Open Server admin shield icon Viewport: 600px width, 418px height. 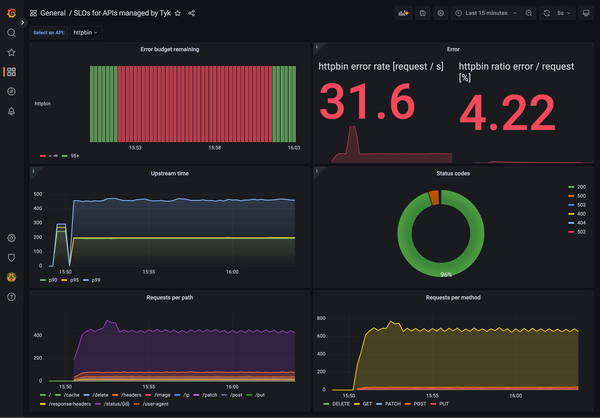tap(11, 258)
